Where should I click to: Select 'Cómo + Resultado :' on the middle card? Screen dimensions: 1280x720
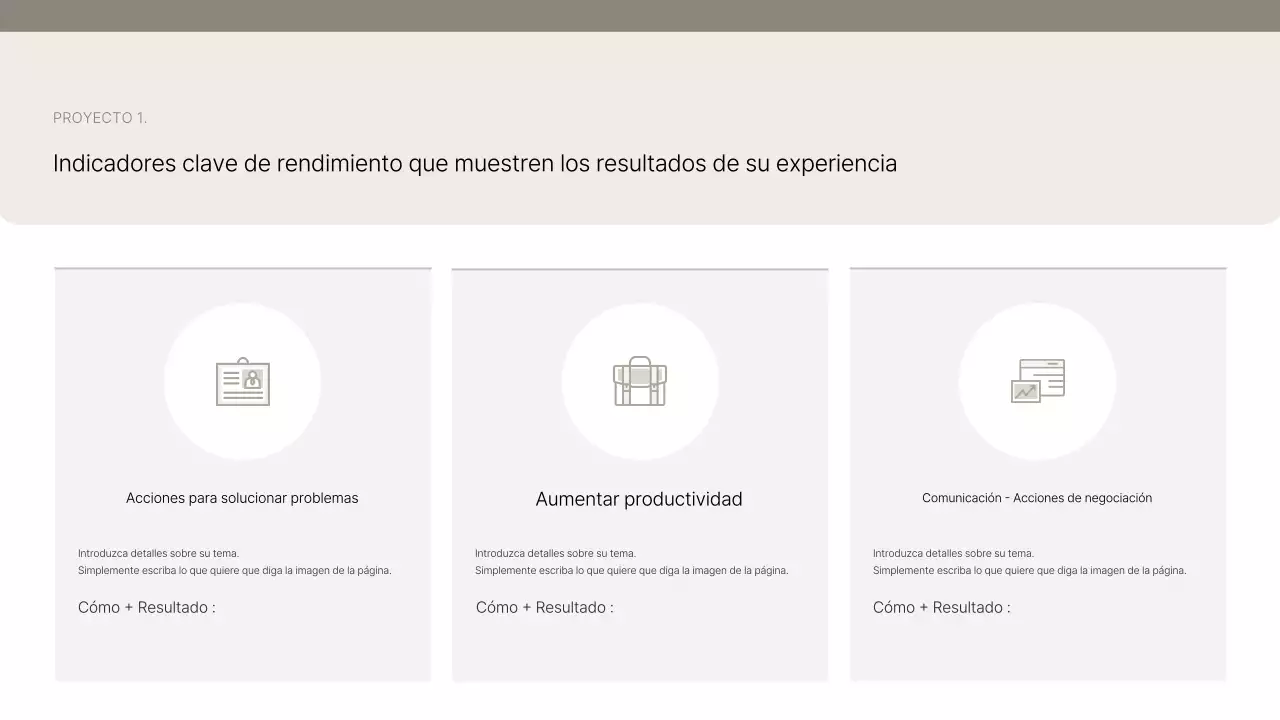[x=544, y=607]
